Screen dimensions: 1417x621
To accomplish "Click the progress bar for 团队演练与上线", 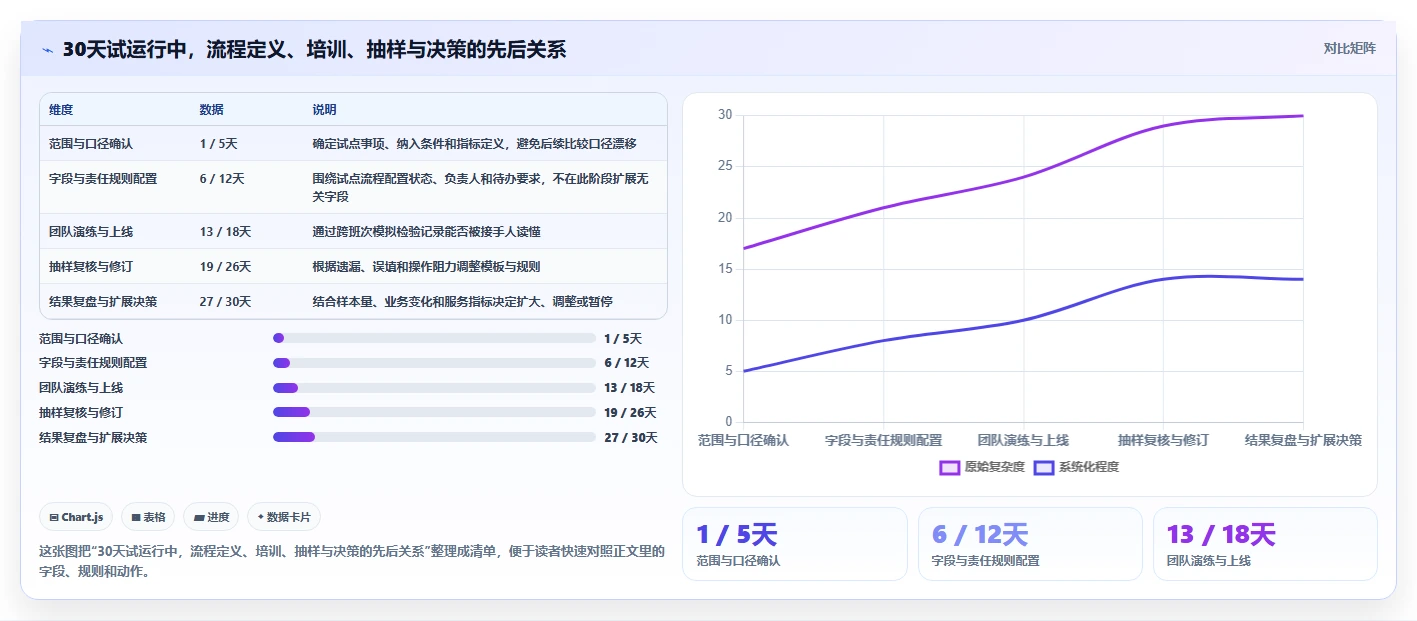I will click(434, 388).
